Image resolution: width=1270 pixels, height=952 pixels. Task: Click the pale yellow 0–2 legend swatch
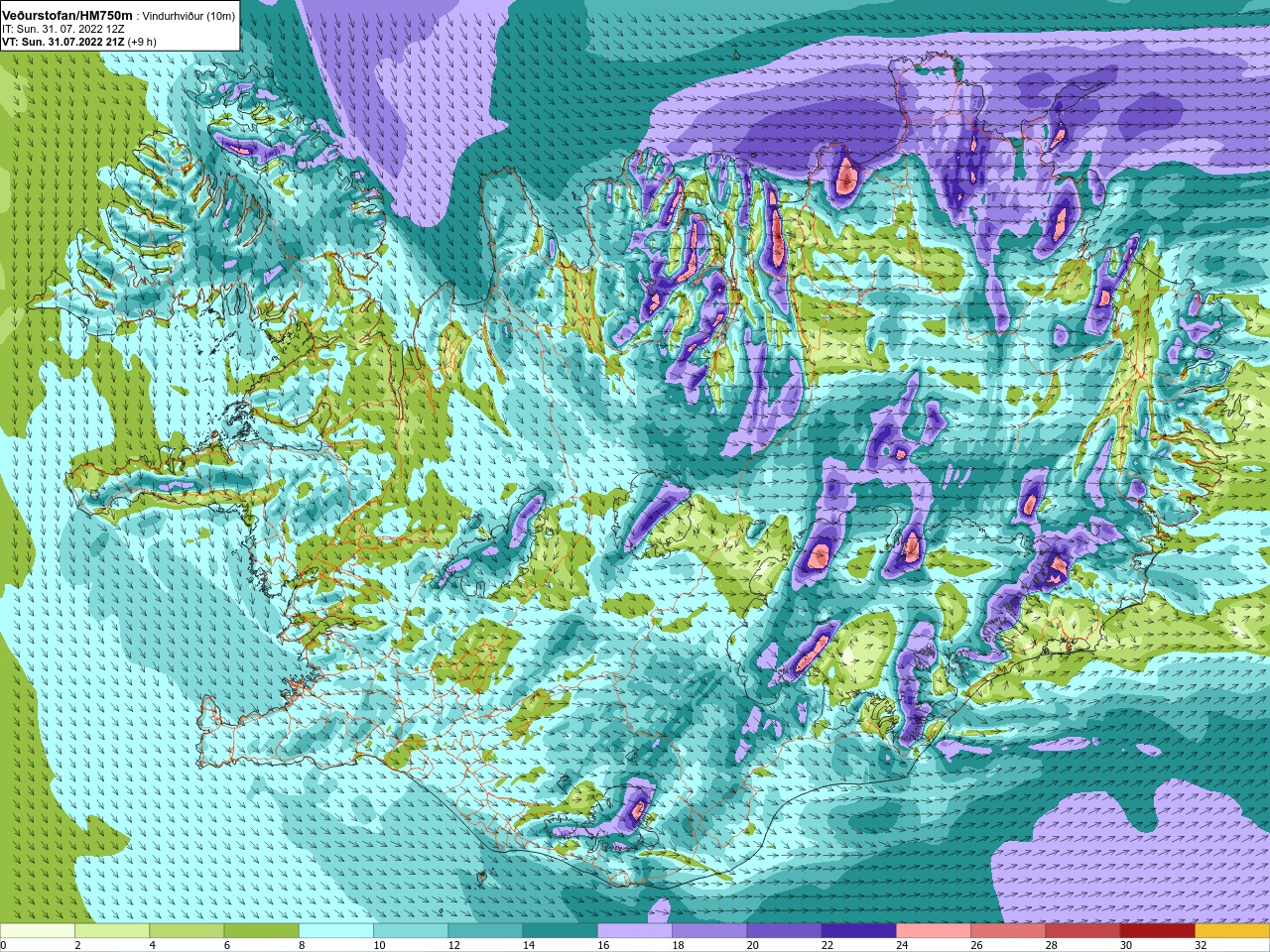point(38,931)
